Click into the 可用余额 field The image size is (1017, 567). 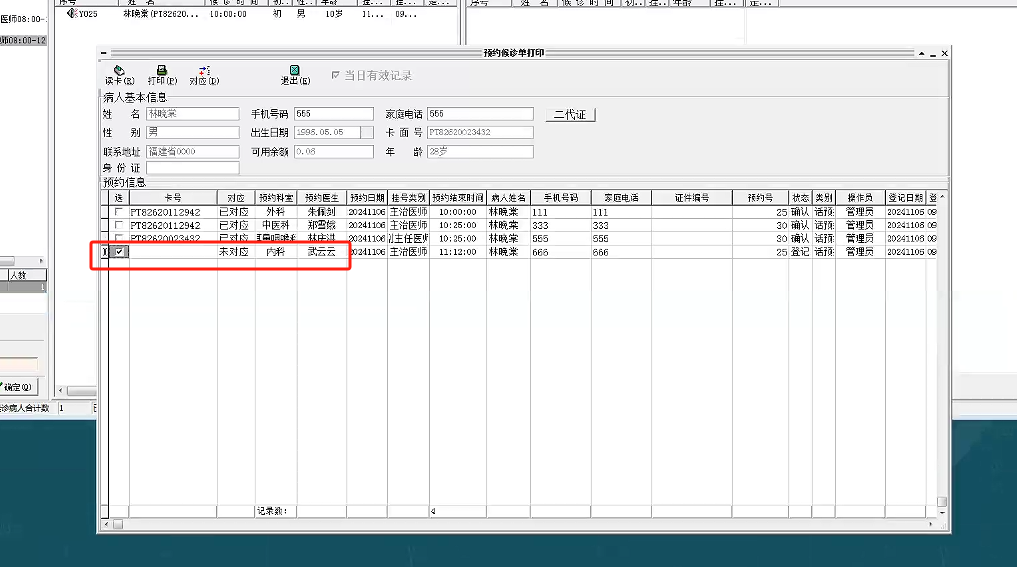click(334, 152)
